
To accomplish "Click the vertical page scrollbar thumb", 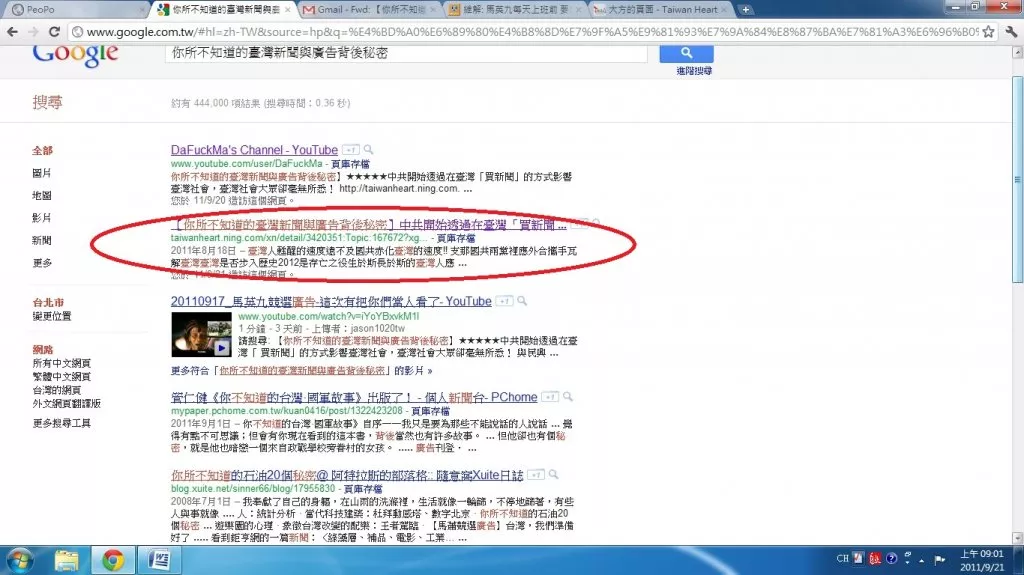I will pyautogui.click(x=1017, y=180).
